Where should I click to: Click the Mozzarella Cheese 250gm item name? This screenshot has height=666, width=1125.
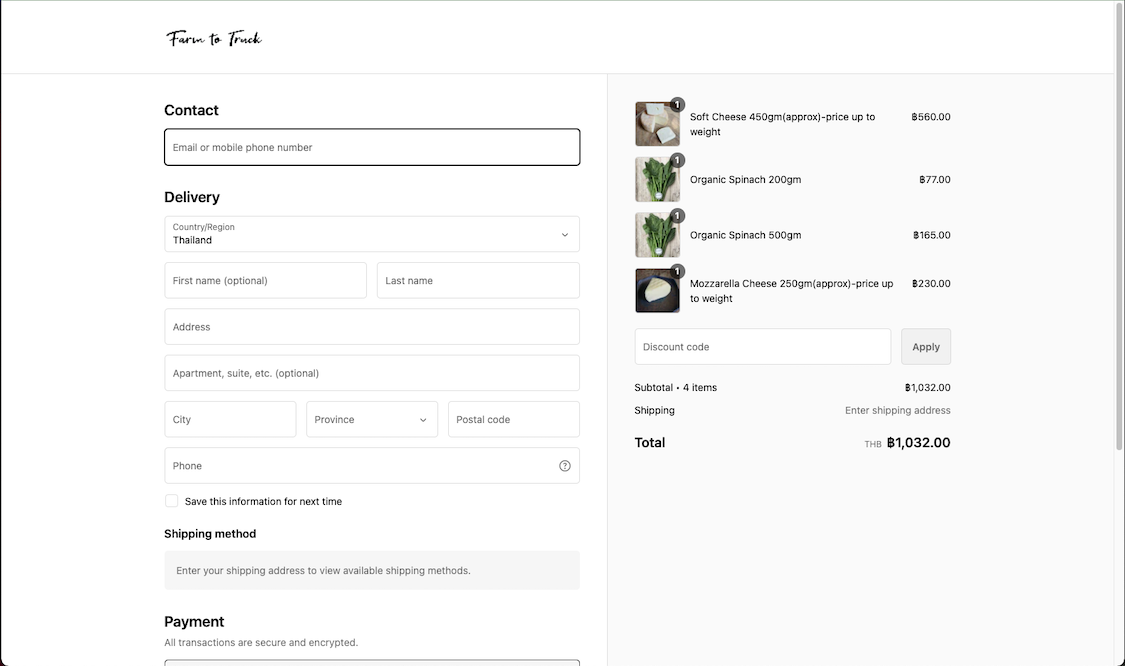(791, 291)
